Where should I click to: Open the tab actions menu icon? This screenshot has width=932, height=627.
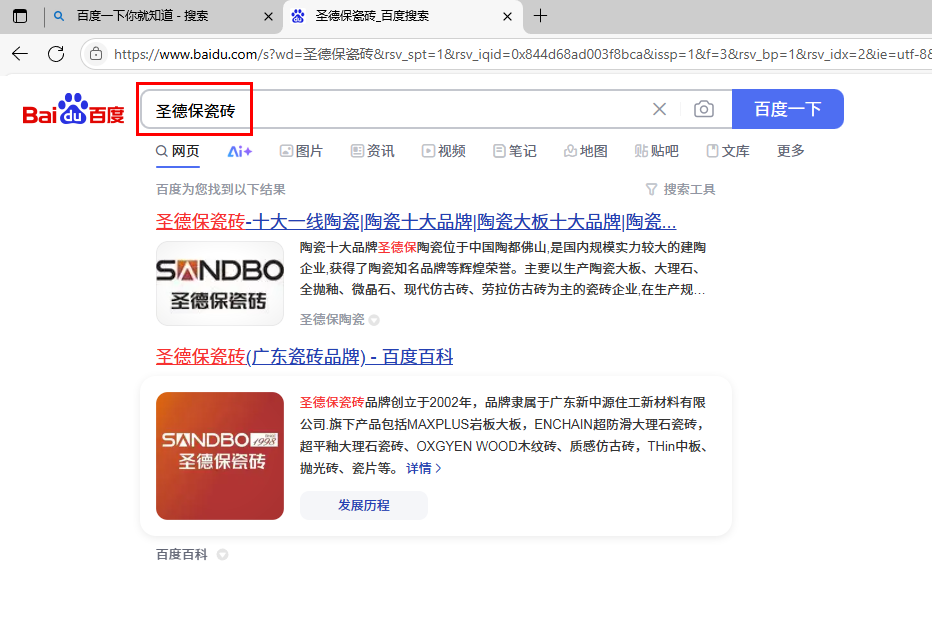[x=20, y=16]
